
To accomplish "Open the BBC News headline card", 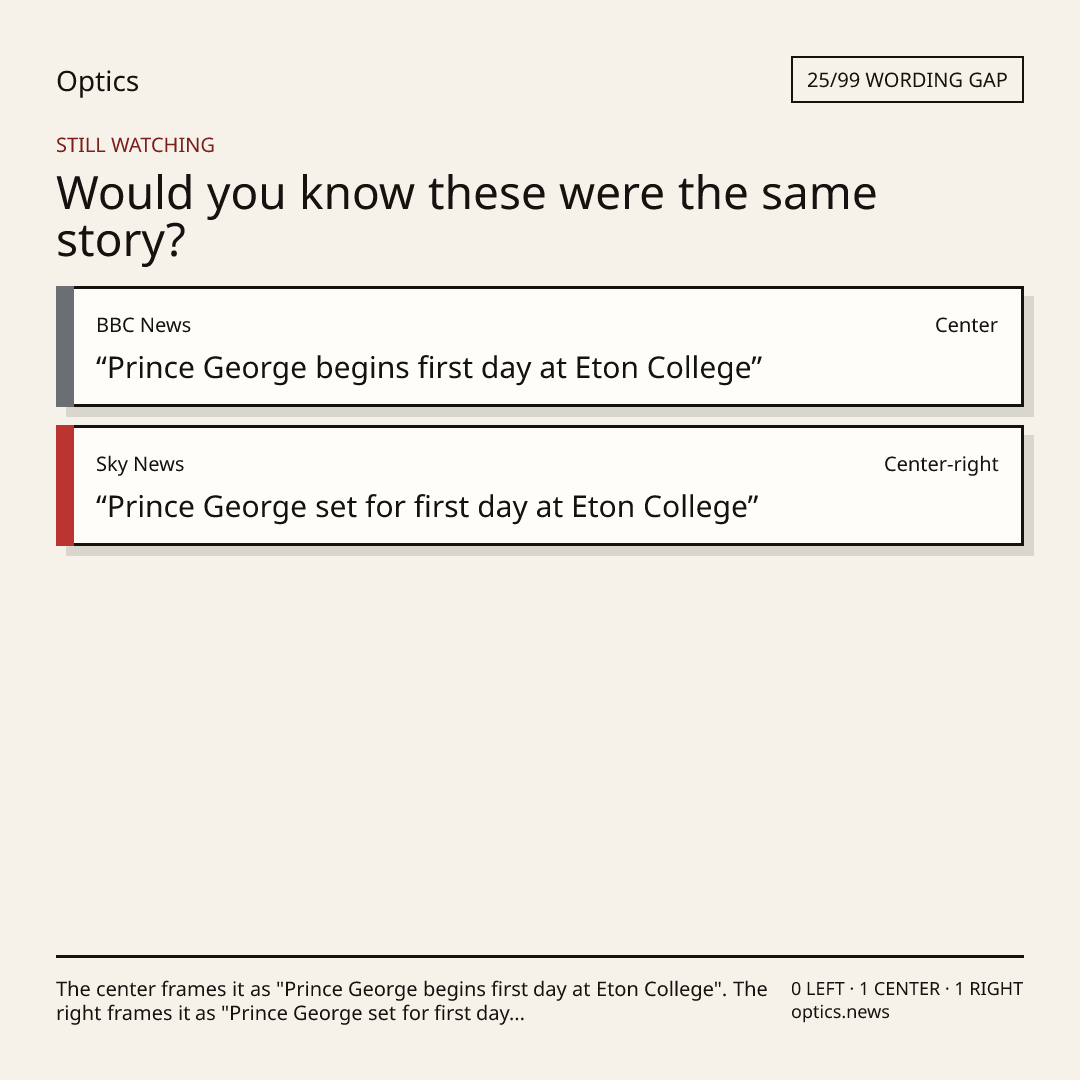I will [x=540, y=346].
